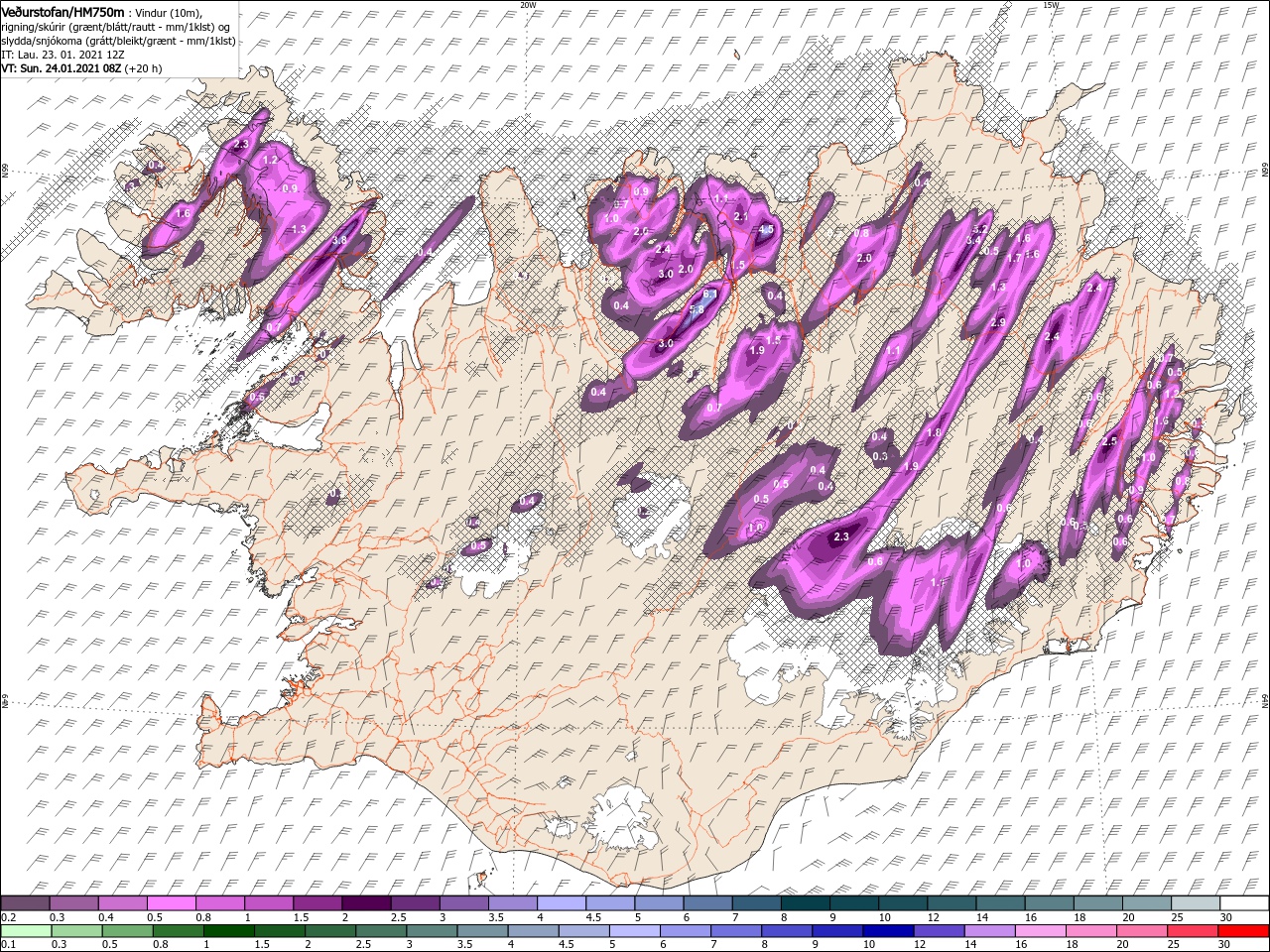Select the crimson 25–30 legend swatch
Image resolution: width=1270 pixels, height=952 pixels.
(x=1191, y=930)
